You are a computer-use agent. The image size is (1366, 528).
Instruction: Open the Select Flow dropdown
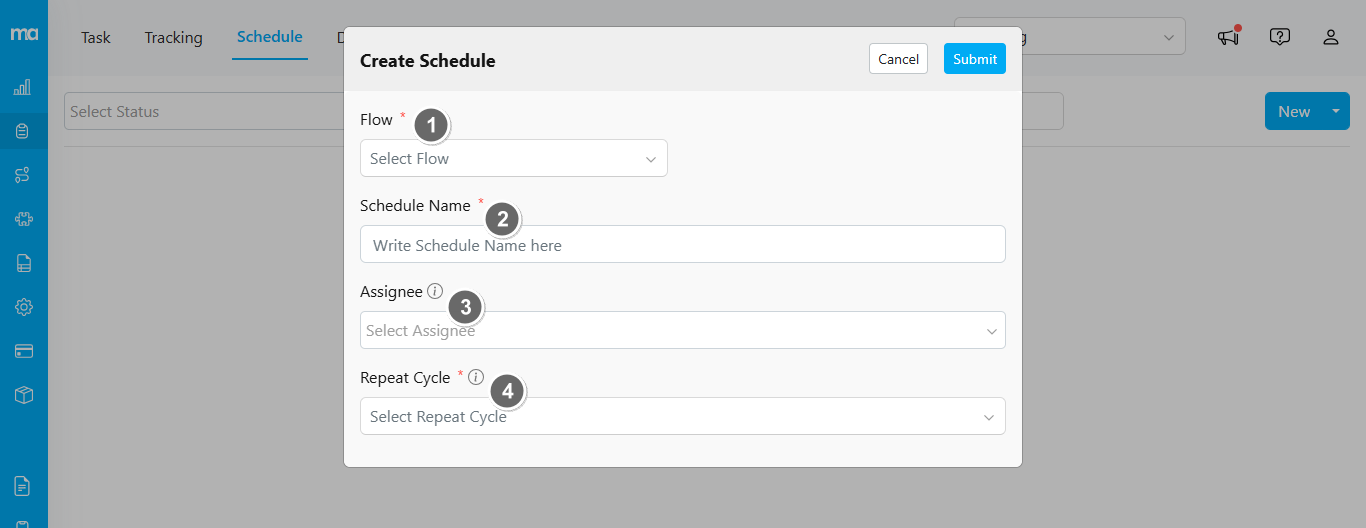513,158
